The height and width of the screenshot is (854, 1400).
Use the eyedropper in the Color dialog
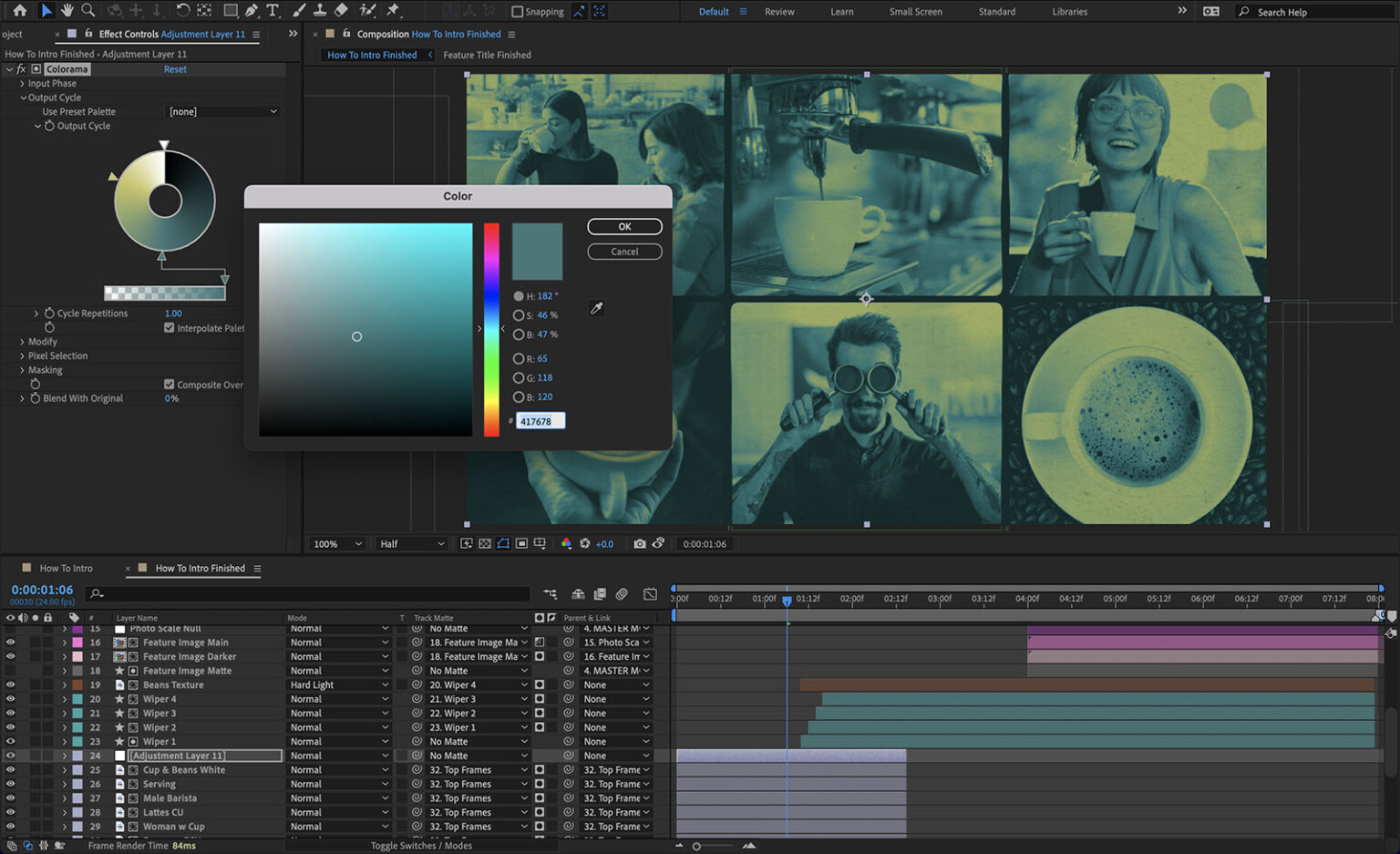(x=596, y=308)
